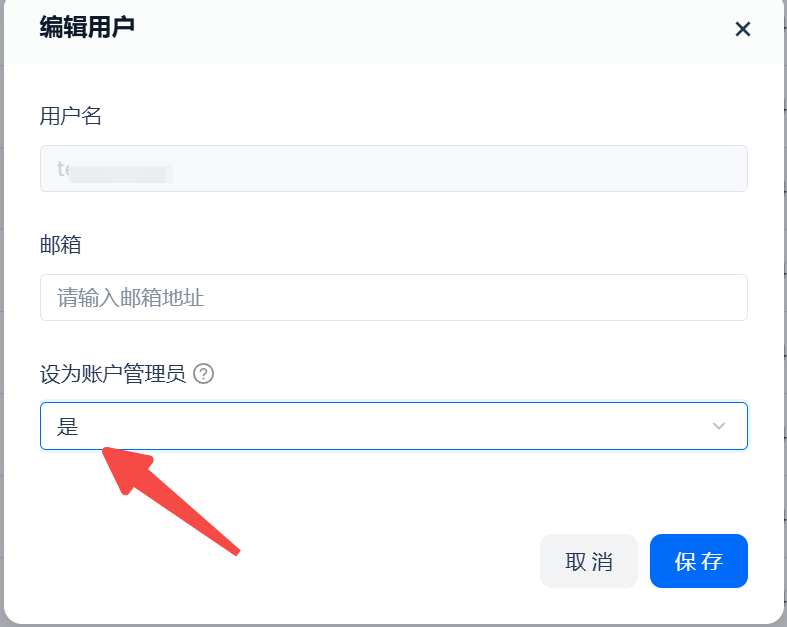Screen dimensions: 787x627
Task: Click the 用户名 field label
Action: click(71, 116)
